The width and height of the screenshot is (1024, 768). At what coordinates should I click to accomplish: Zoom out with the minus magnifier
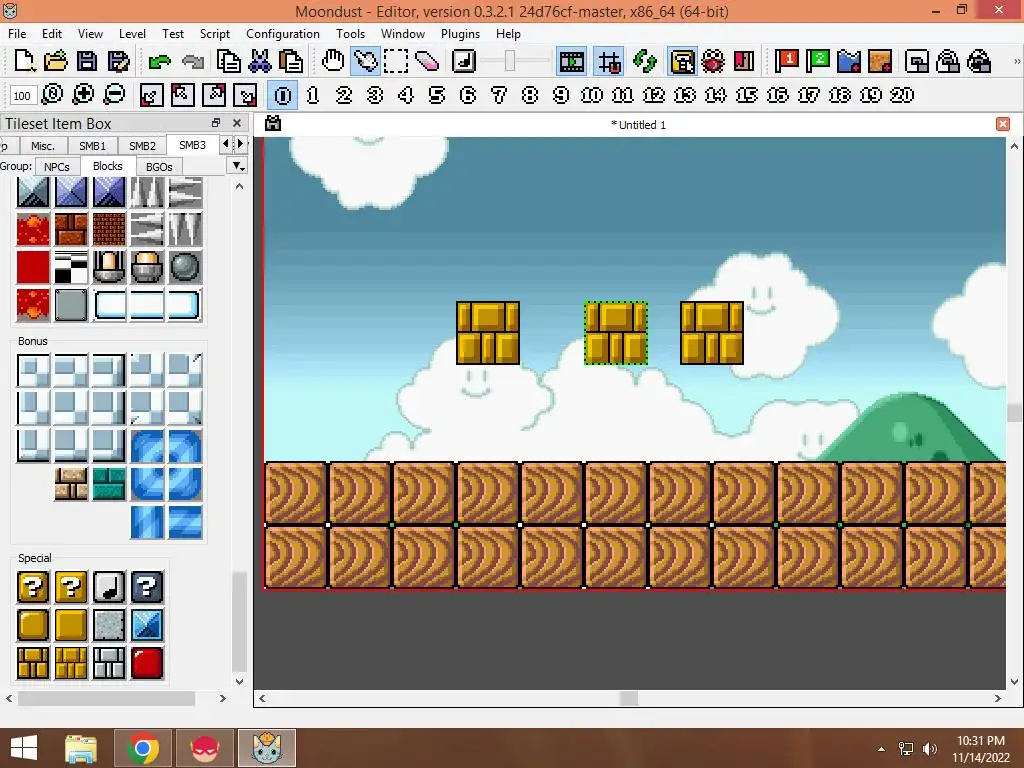[x=114, y=95]
